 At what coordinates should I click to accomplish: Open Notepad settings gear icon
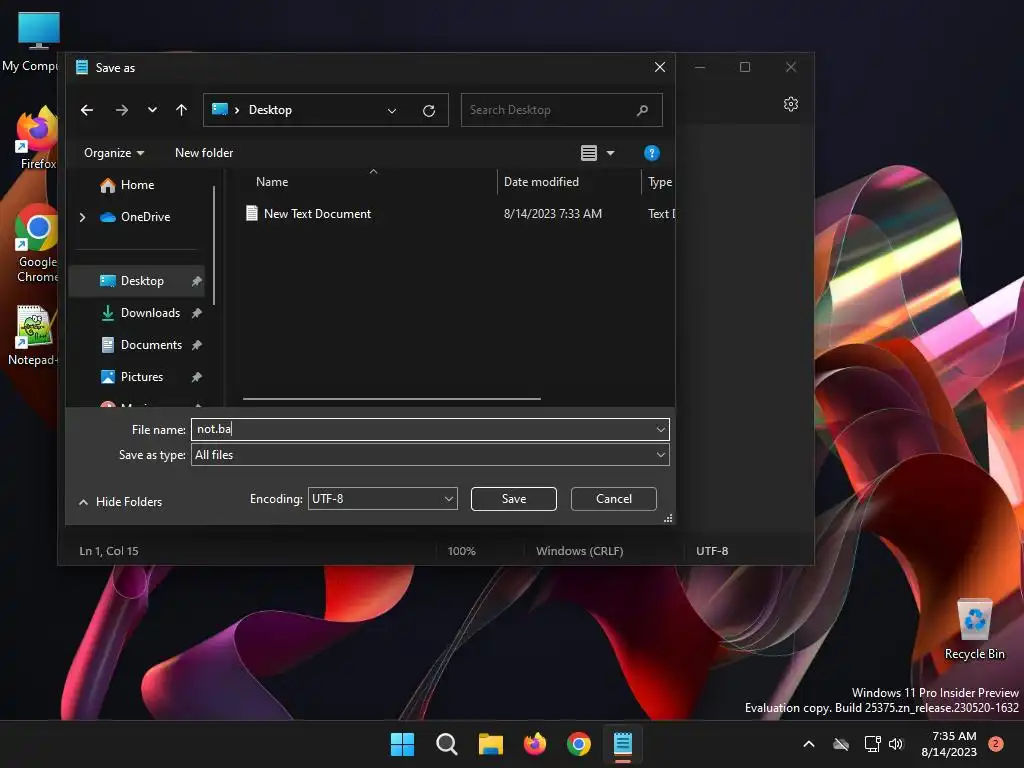click(791, 104)
